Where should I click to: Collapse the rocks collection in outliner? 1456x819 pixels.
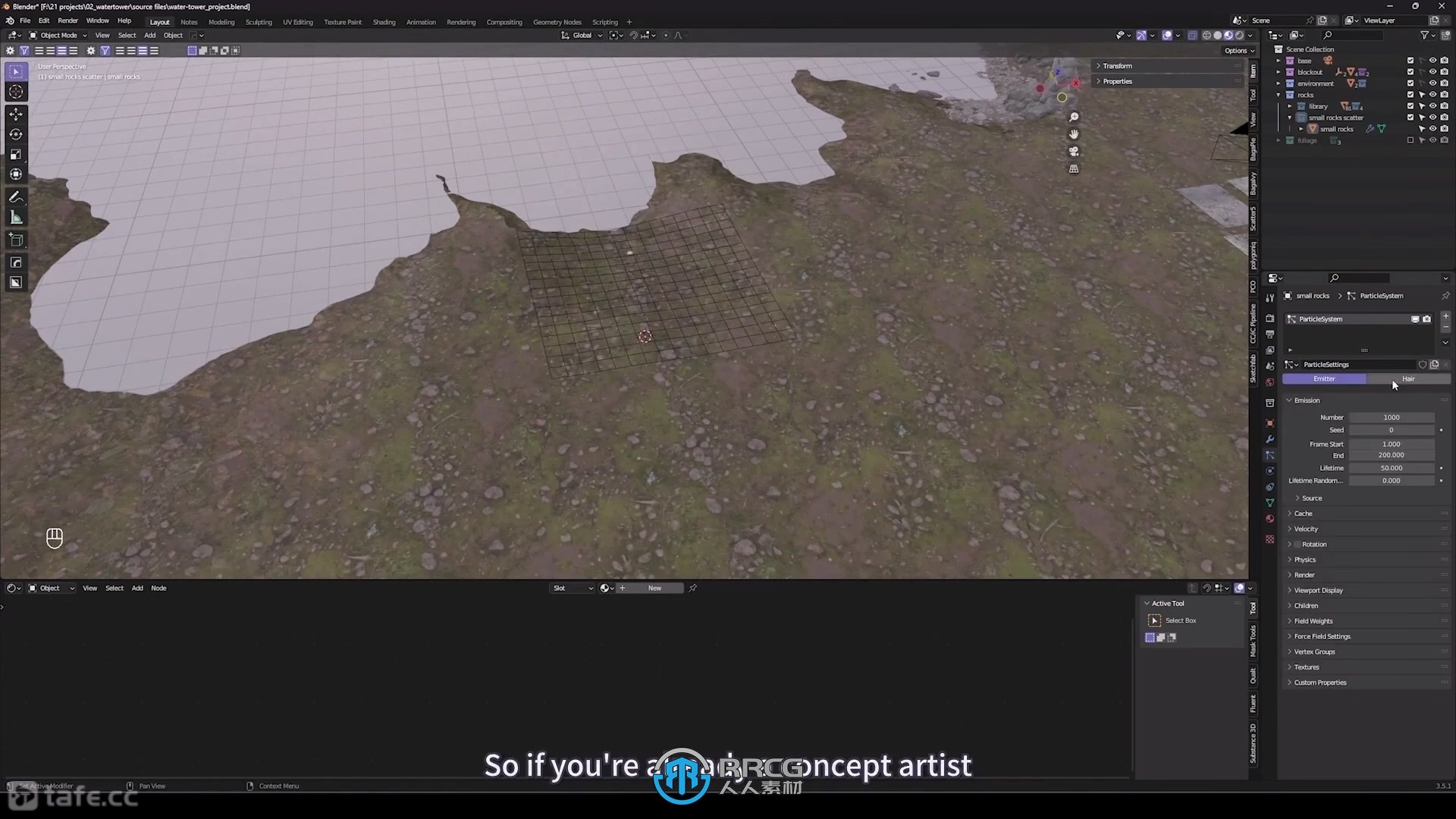click(1279, 95)
